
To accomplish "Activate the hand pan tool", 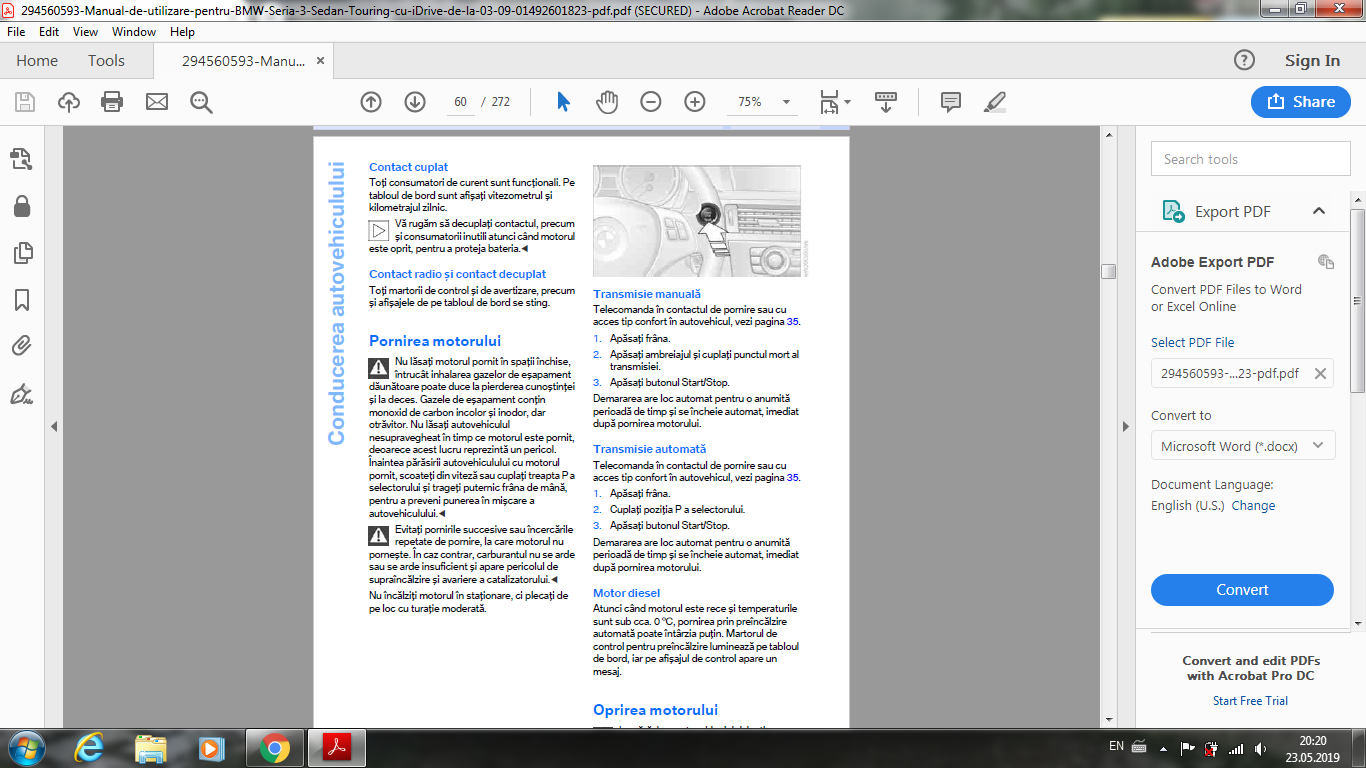I will click(607, 102).
